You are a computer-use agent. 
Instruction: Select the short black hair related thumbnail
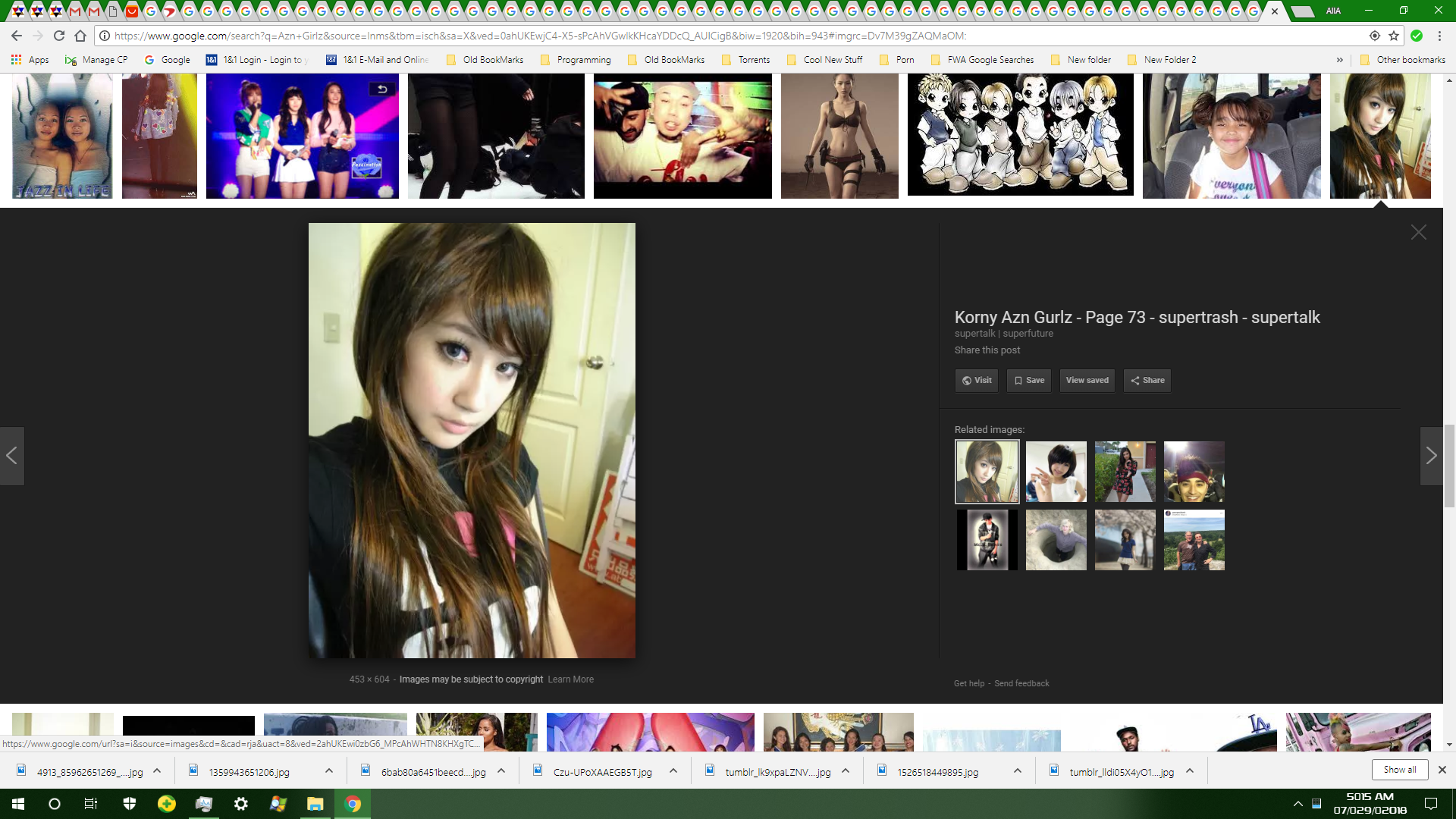(1056, 472)
